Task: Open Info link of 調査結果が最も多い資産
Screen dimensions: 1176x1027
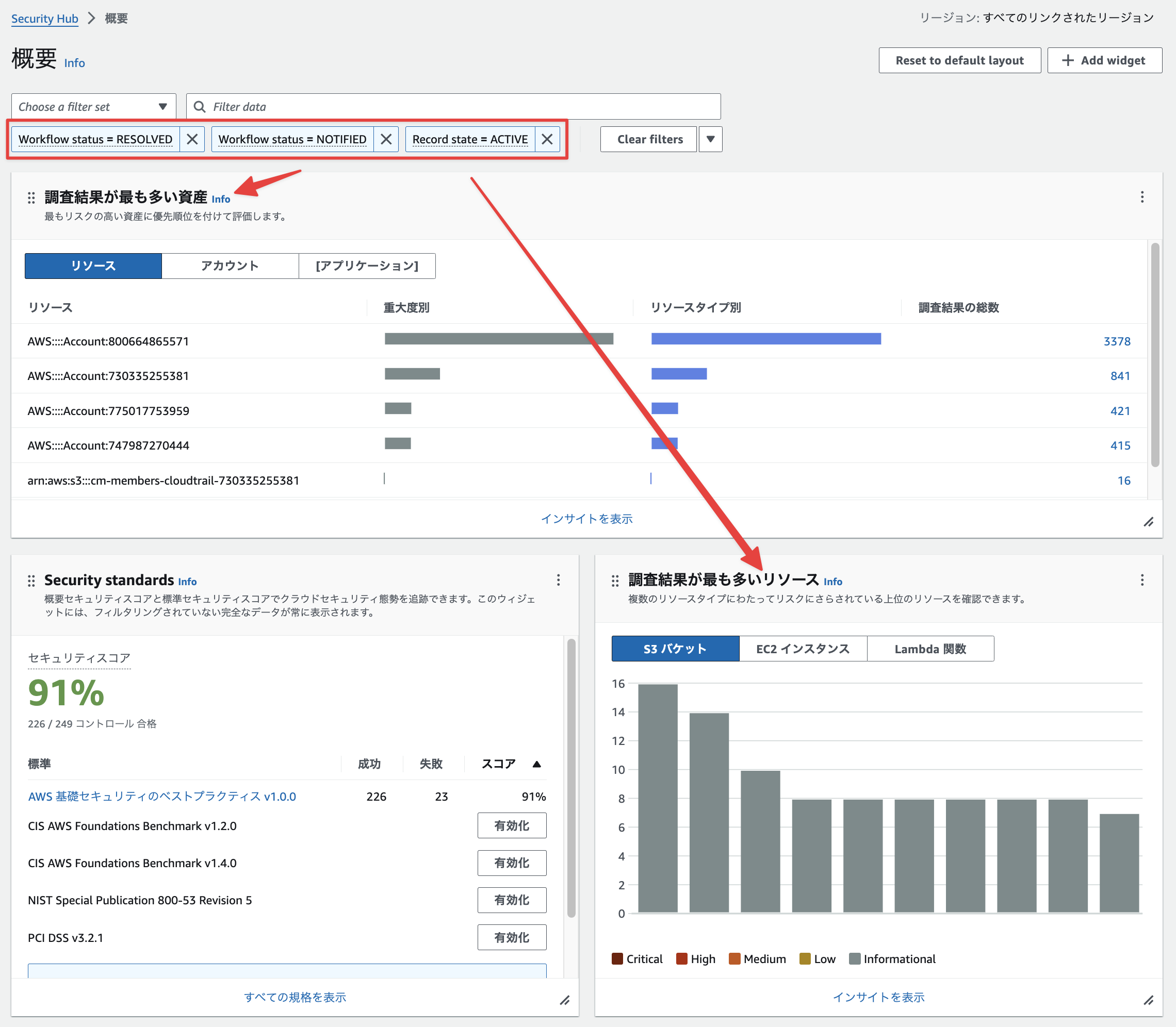Action: pos(221,199)
